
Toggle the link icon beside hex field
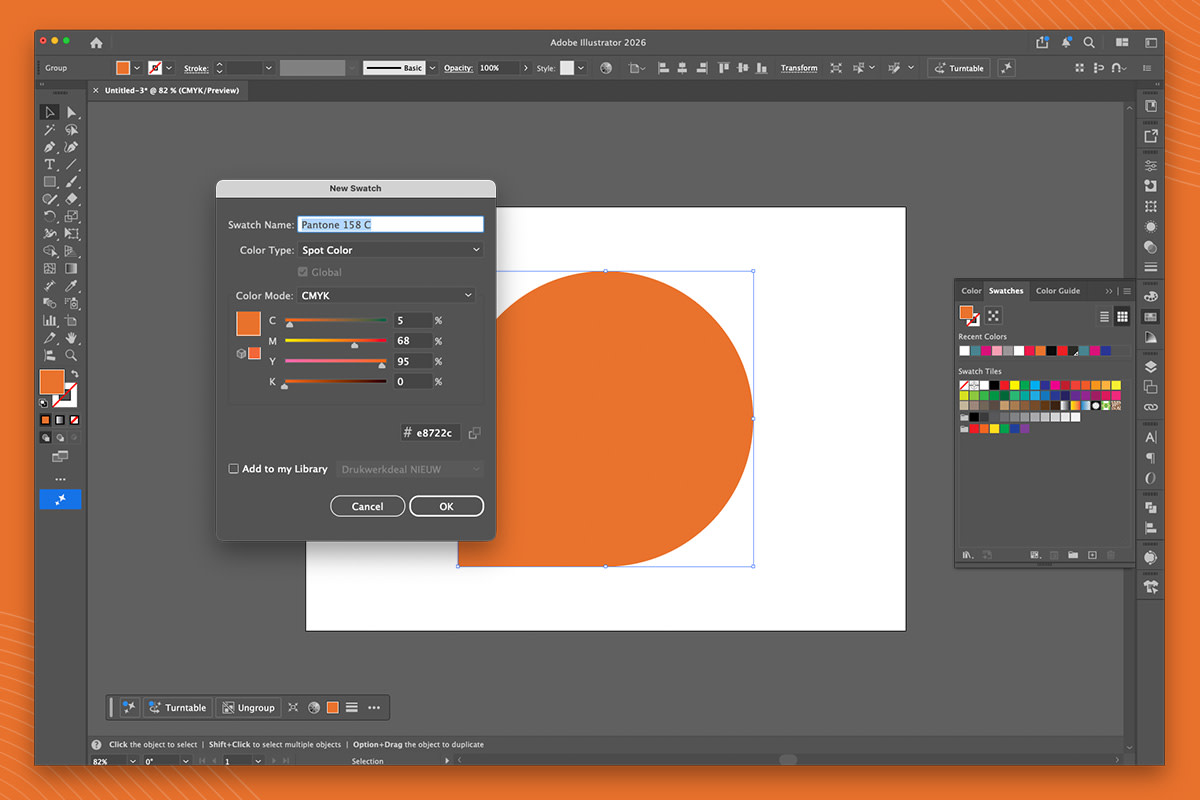tap(474, 433)
